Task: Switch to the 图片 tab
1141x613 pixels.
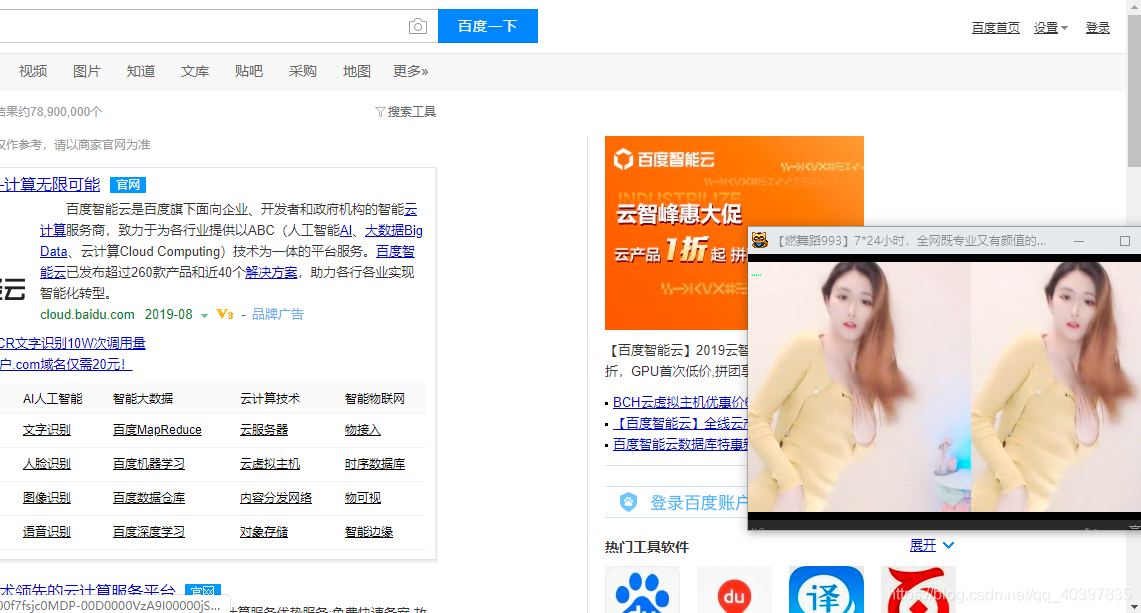Action: click(x=87, y=71)
